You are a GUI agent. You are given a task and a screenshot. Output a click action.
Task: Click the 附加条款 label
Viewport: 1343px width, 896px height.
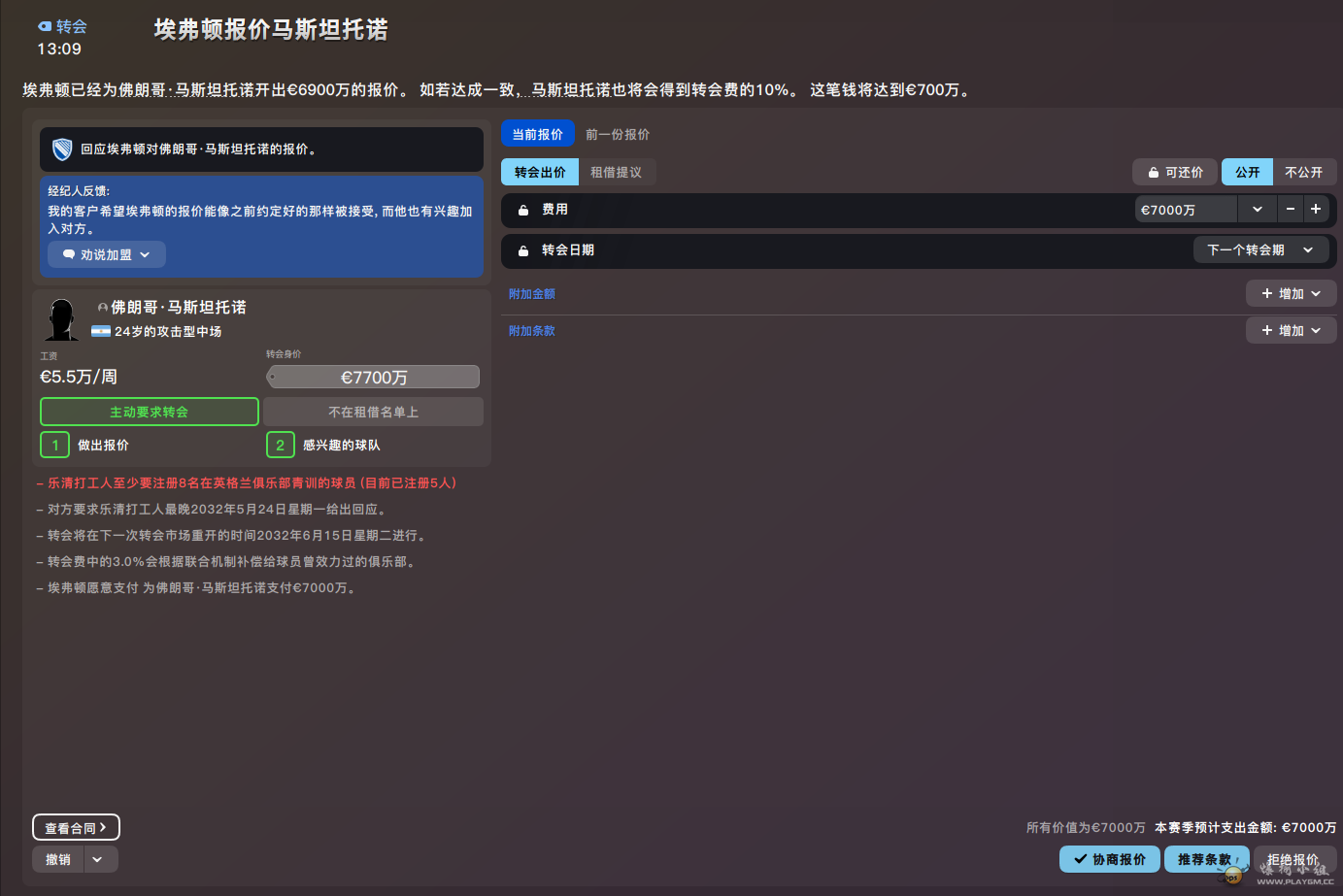coord(532,330)
